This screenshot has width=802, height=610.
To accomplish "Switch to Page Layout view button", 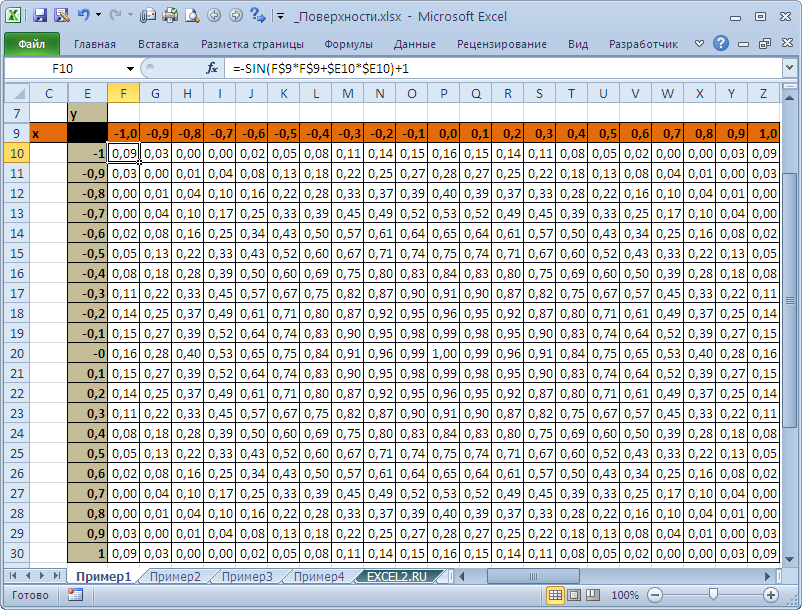I will tap(575, 595).
